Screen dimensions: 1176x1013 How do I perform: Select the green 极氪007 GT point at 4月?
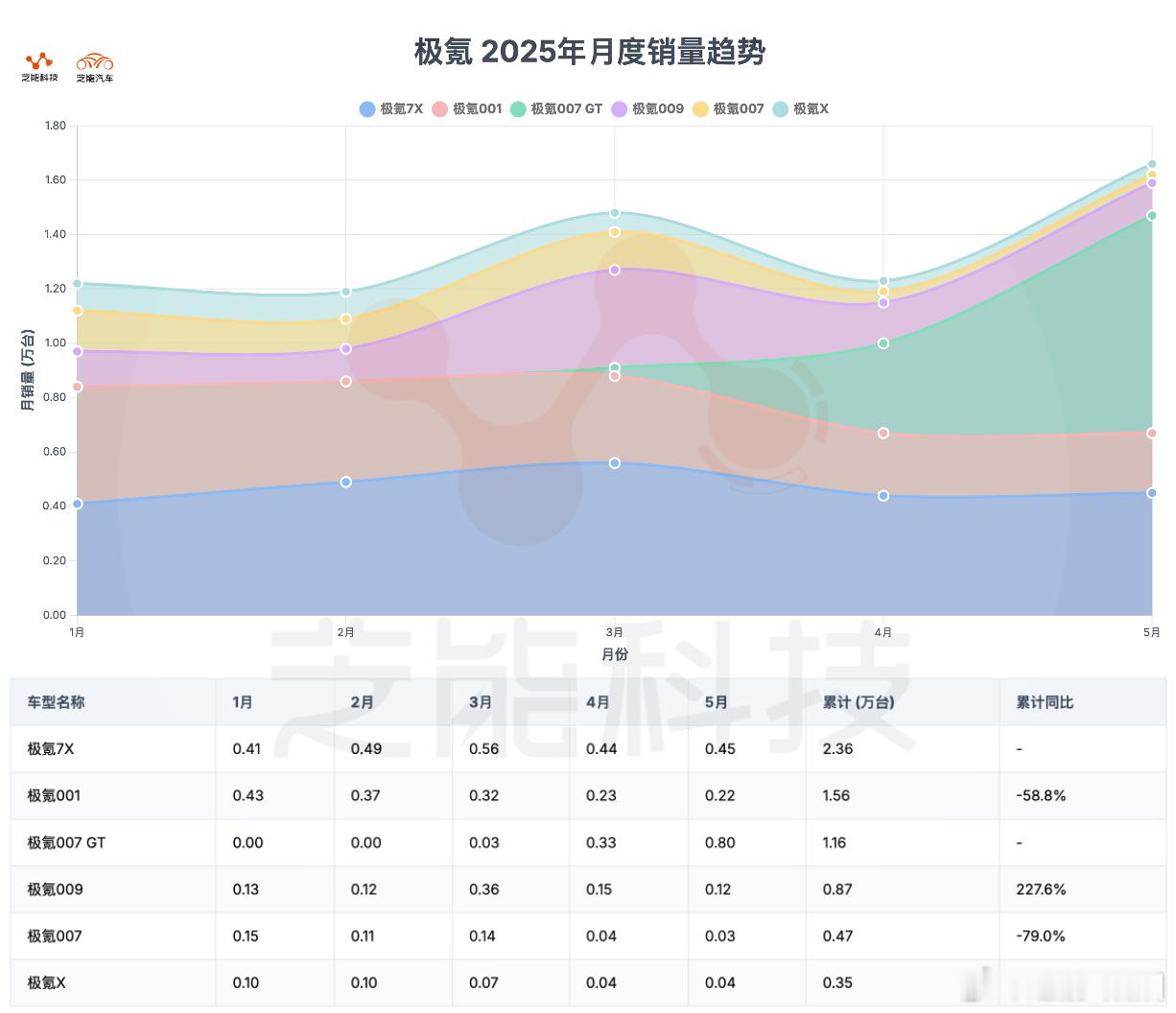click(x=883, y=342)
